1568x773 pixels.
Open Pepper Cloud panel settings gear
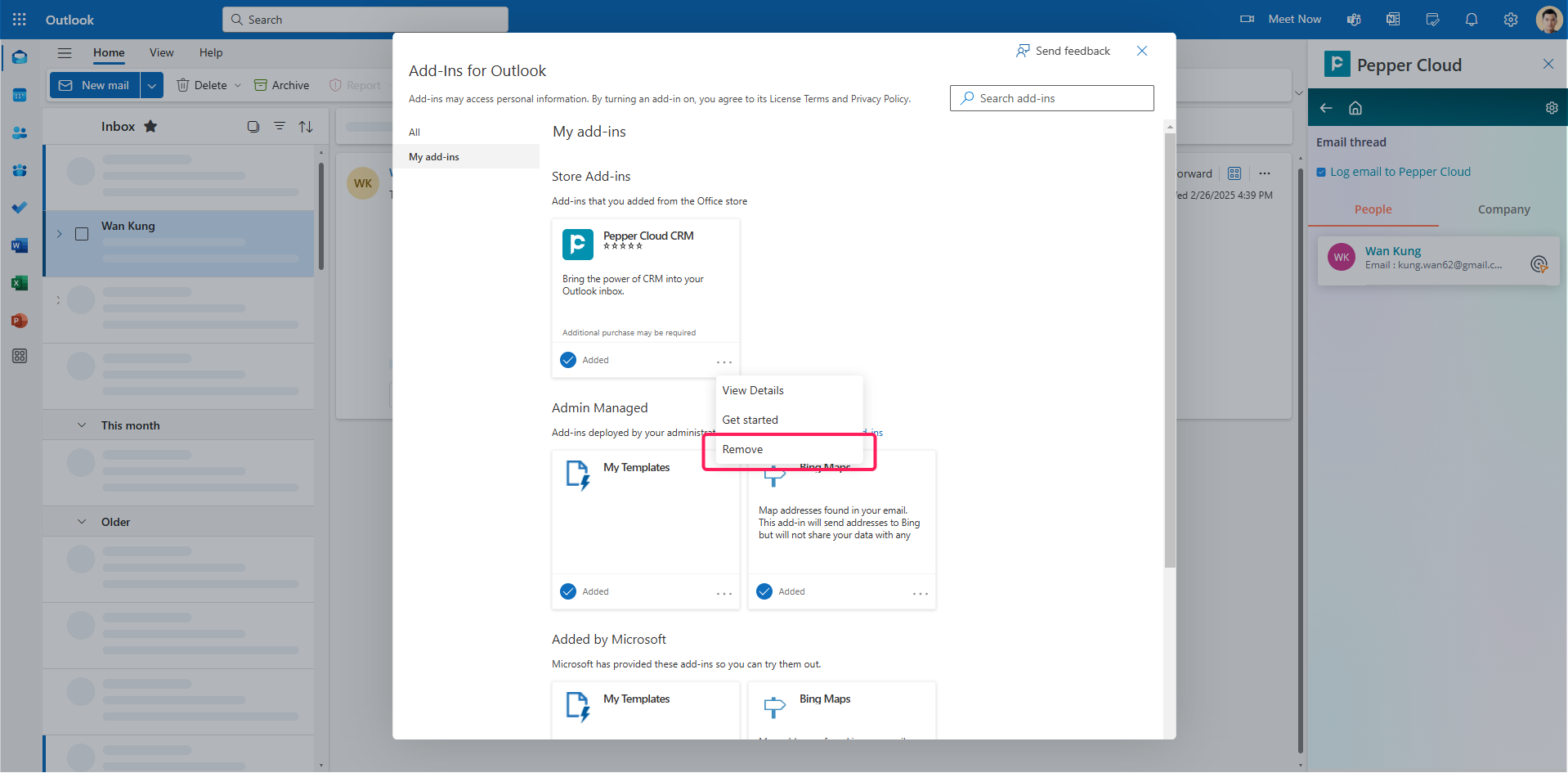tap(1552, 107)
